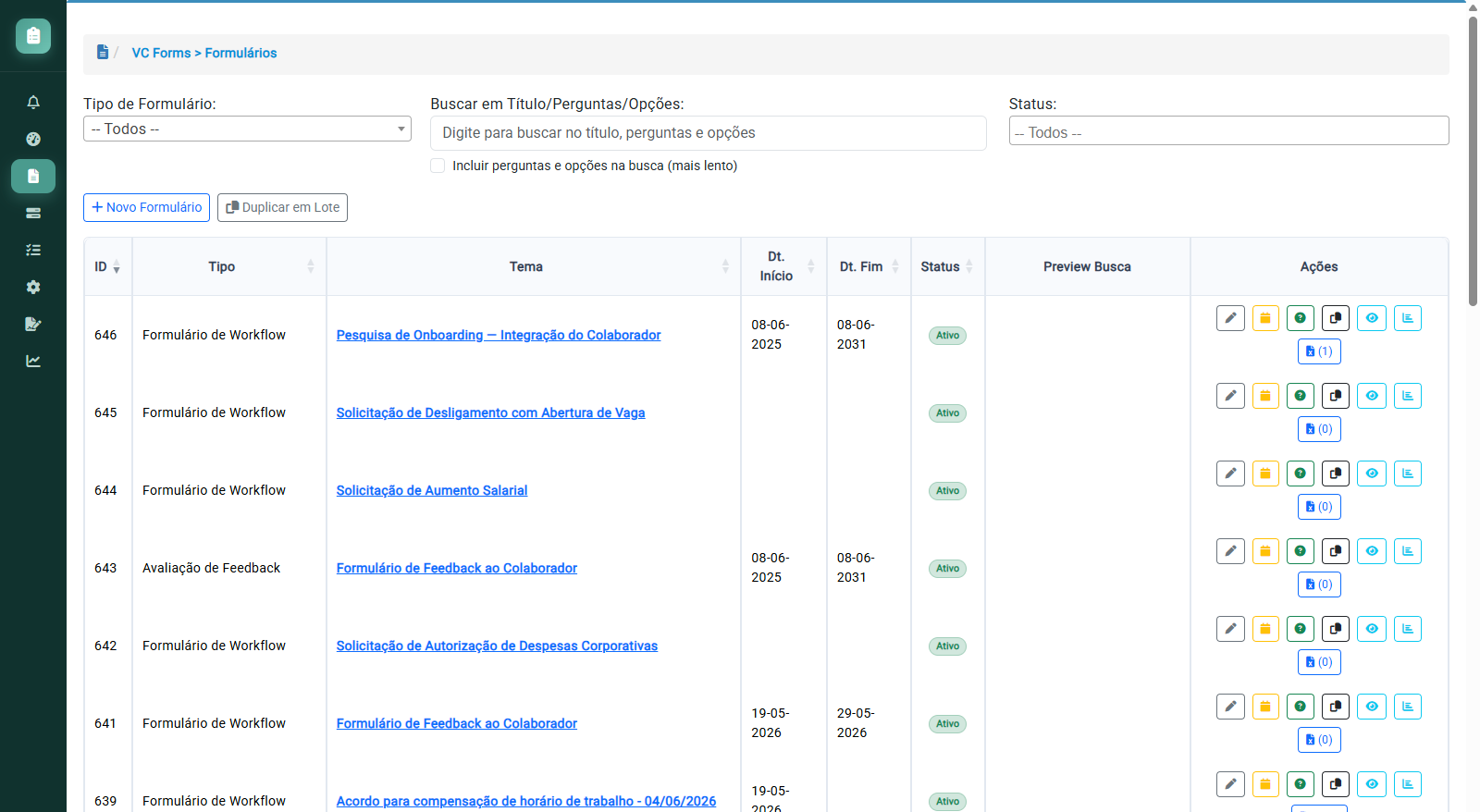Viewport: 1480px width, 812px height.
Task: Duplicate form 645 using copy icon
Action: (x=1336, y=396)
